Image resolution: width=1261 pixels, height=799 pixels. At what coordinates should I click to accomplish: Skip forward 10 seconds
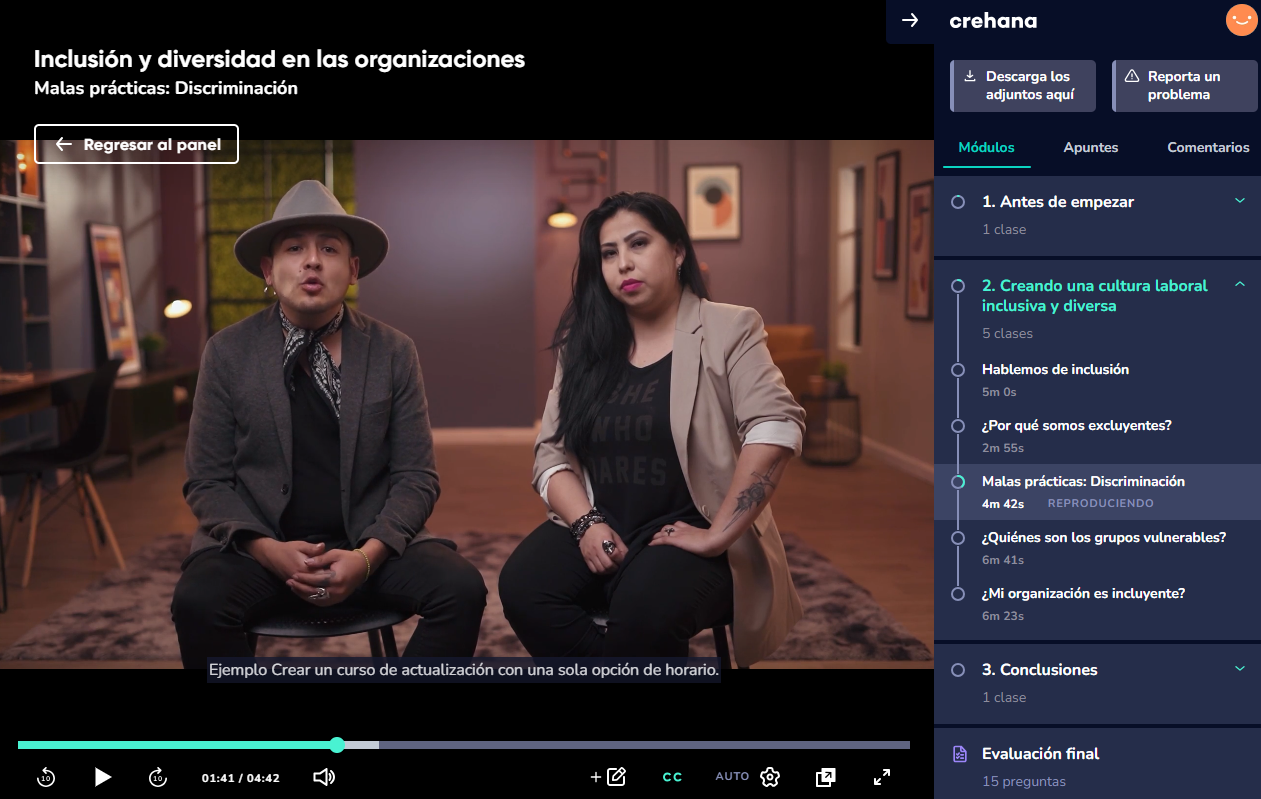coord(158,777)
